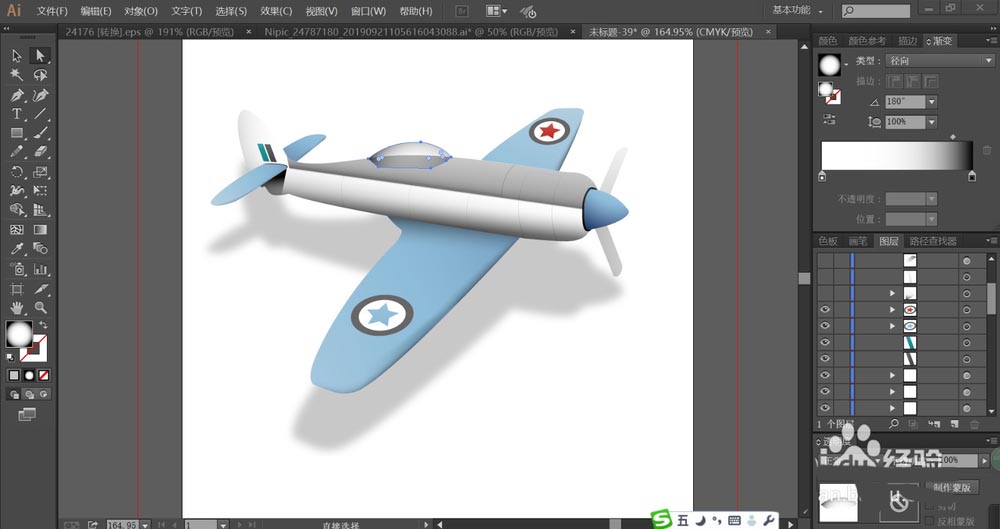1000x529 pixels.
Task: Click the gradient angle input field
Action: point(905,101)
